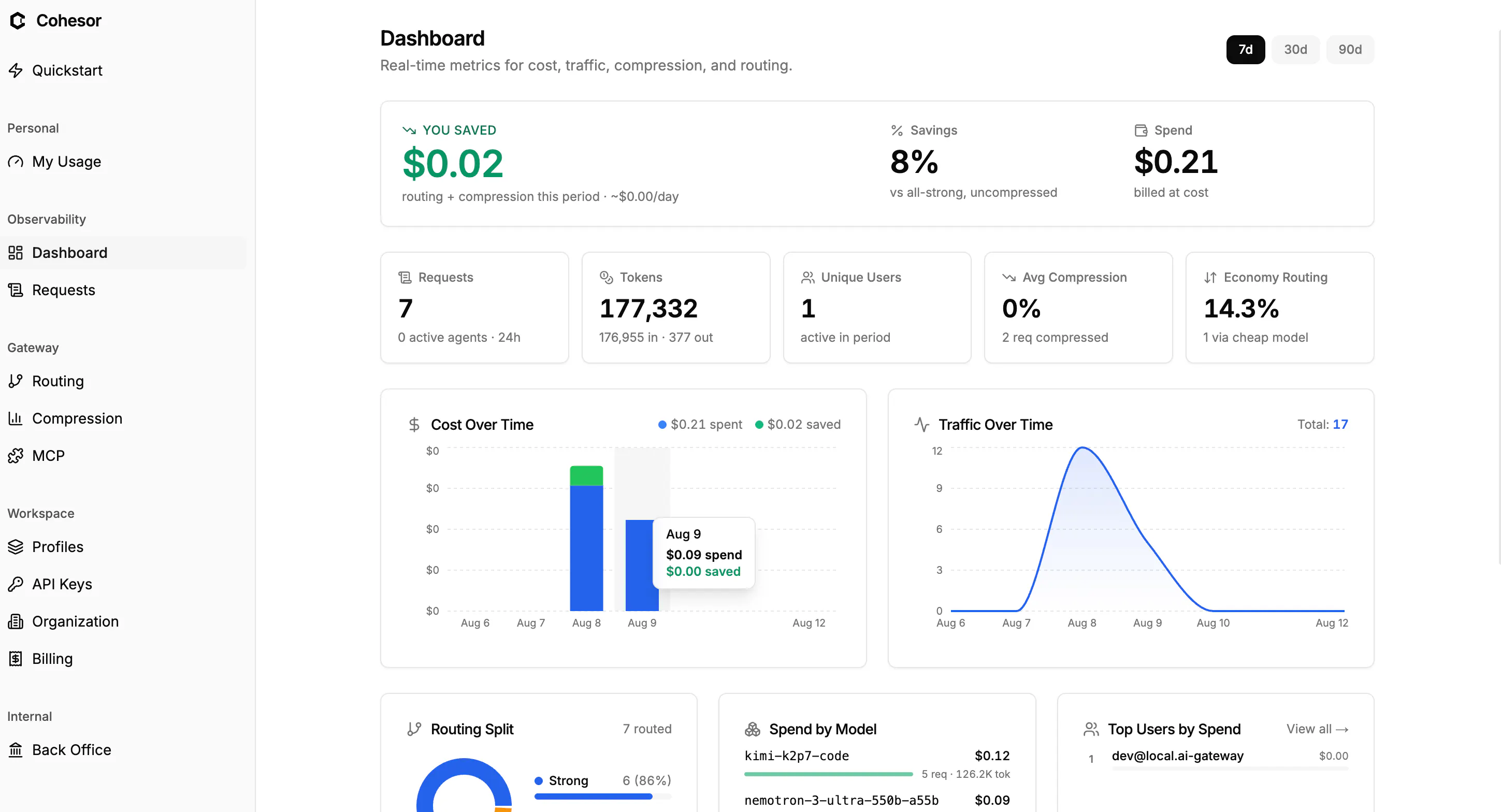This screenshot has height=812, width=1501.
Task: Open the API Keys page
Action: click(x=123, y=584)
